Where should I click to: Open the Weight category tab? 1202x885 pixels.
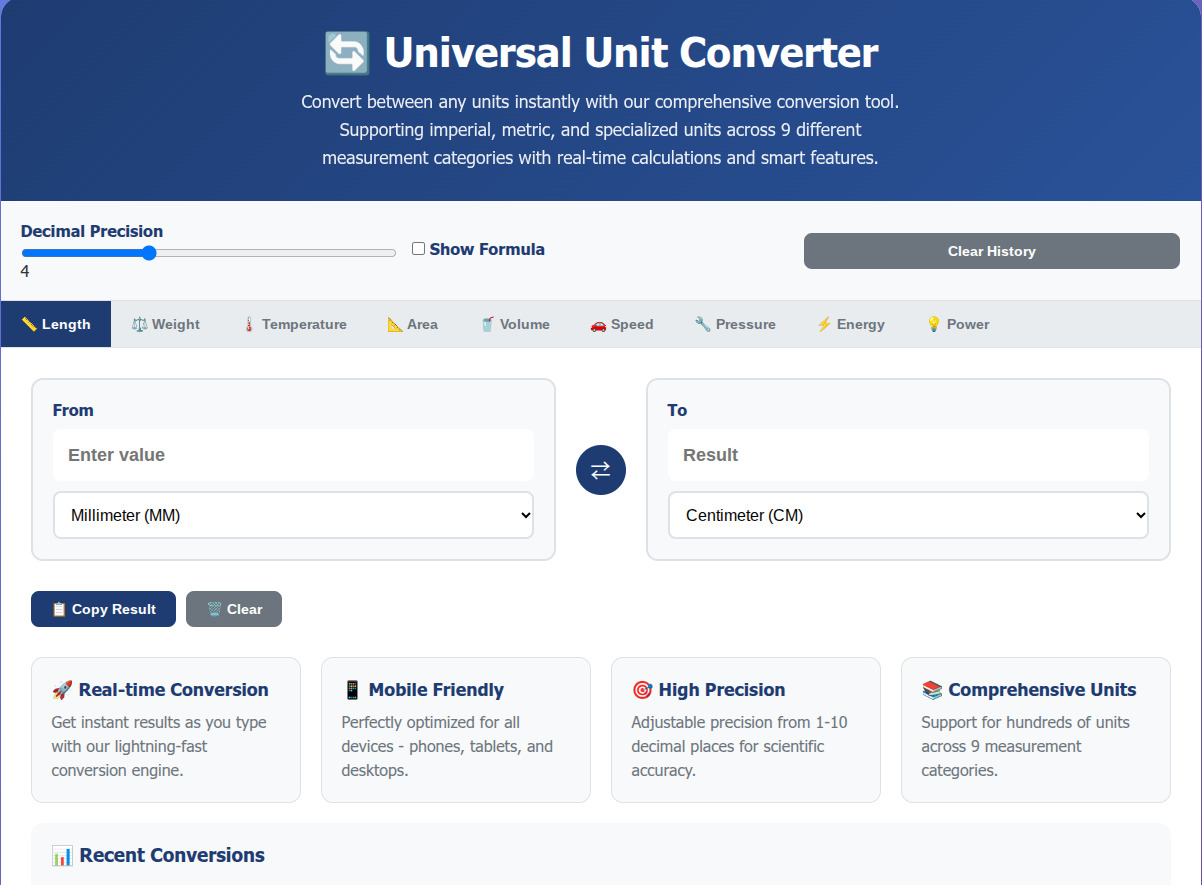(x=166, y=324)
